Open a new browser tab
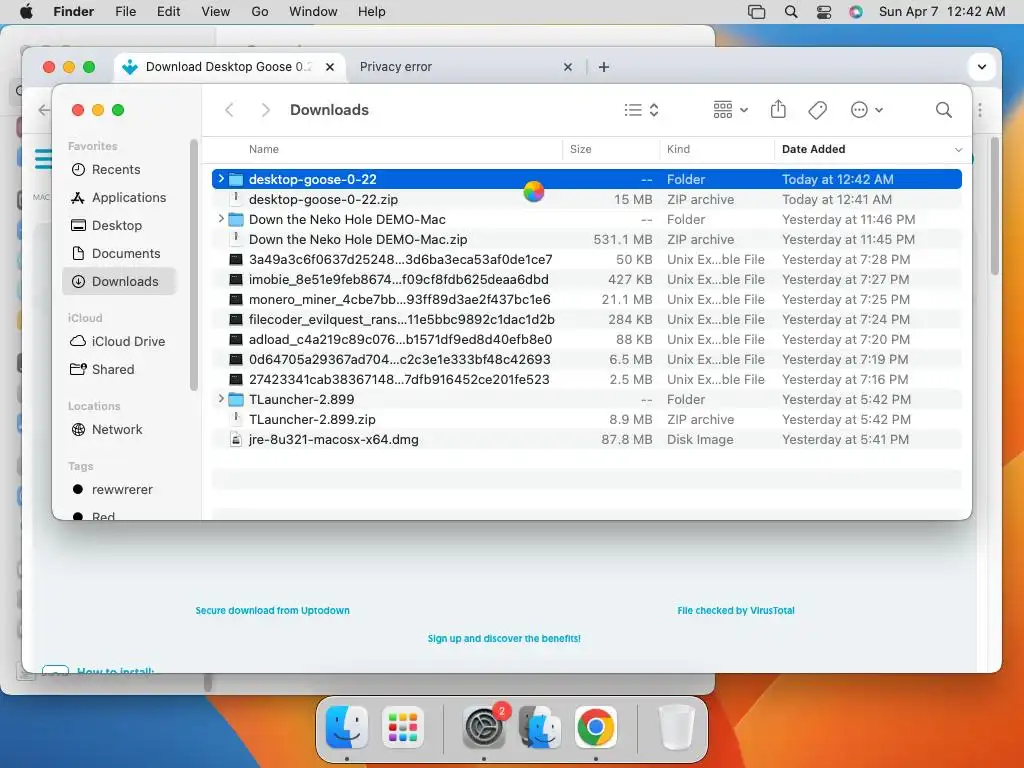Viewport: 1024px width, 768px height. point(603,67)
